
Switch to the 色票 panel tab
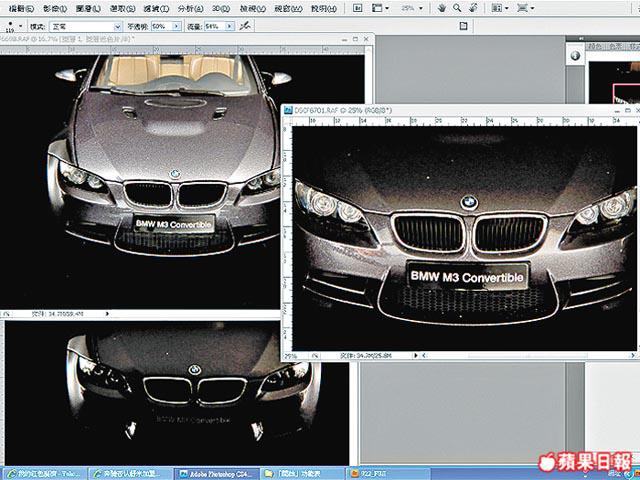616,47
